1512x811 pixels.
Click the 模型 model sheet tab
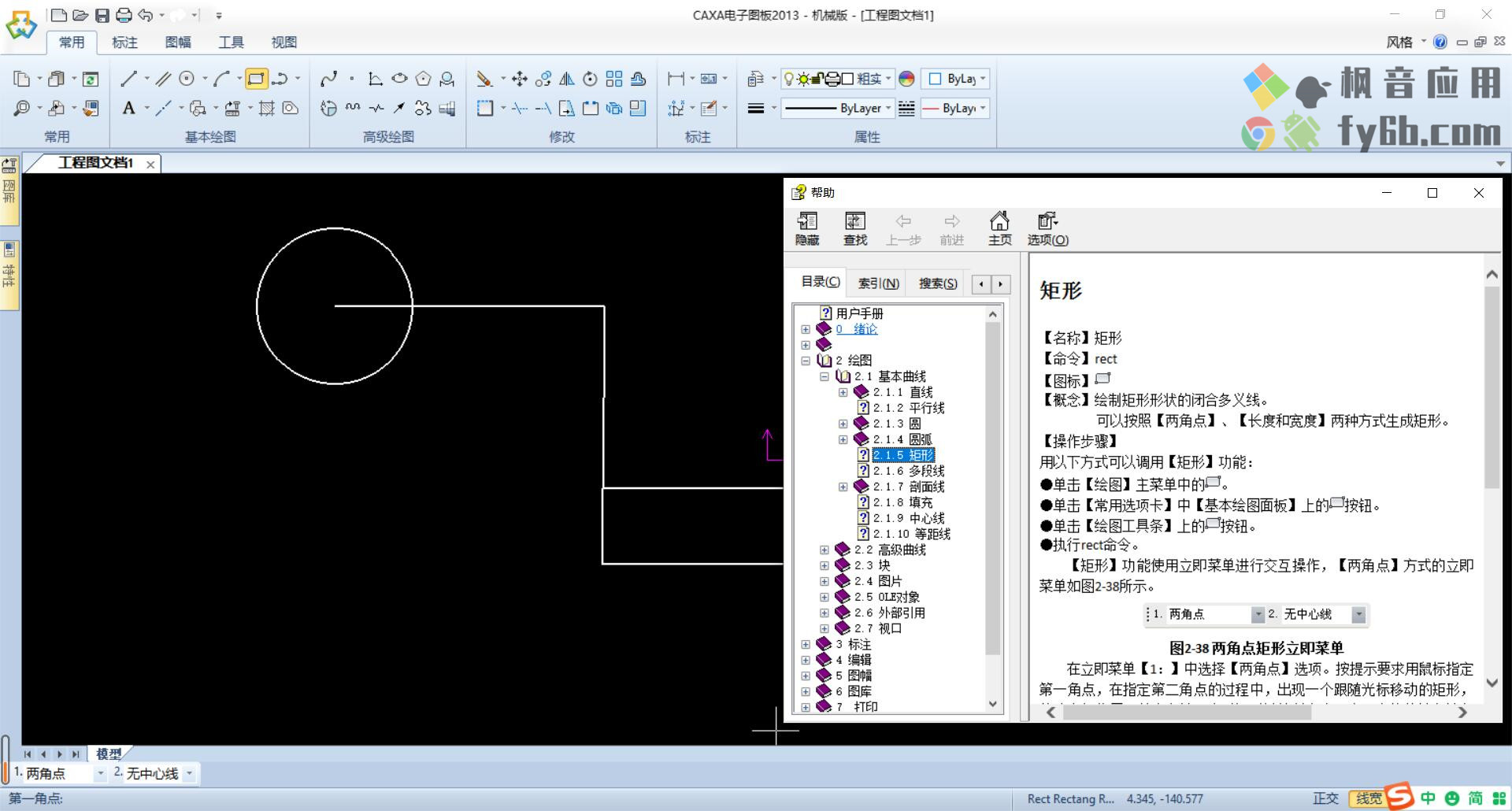(109, 754)
